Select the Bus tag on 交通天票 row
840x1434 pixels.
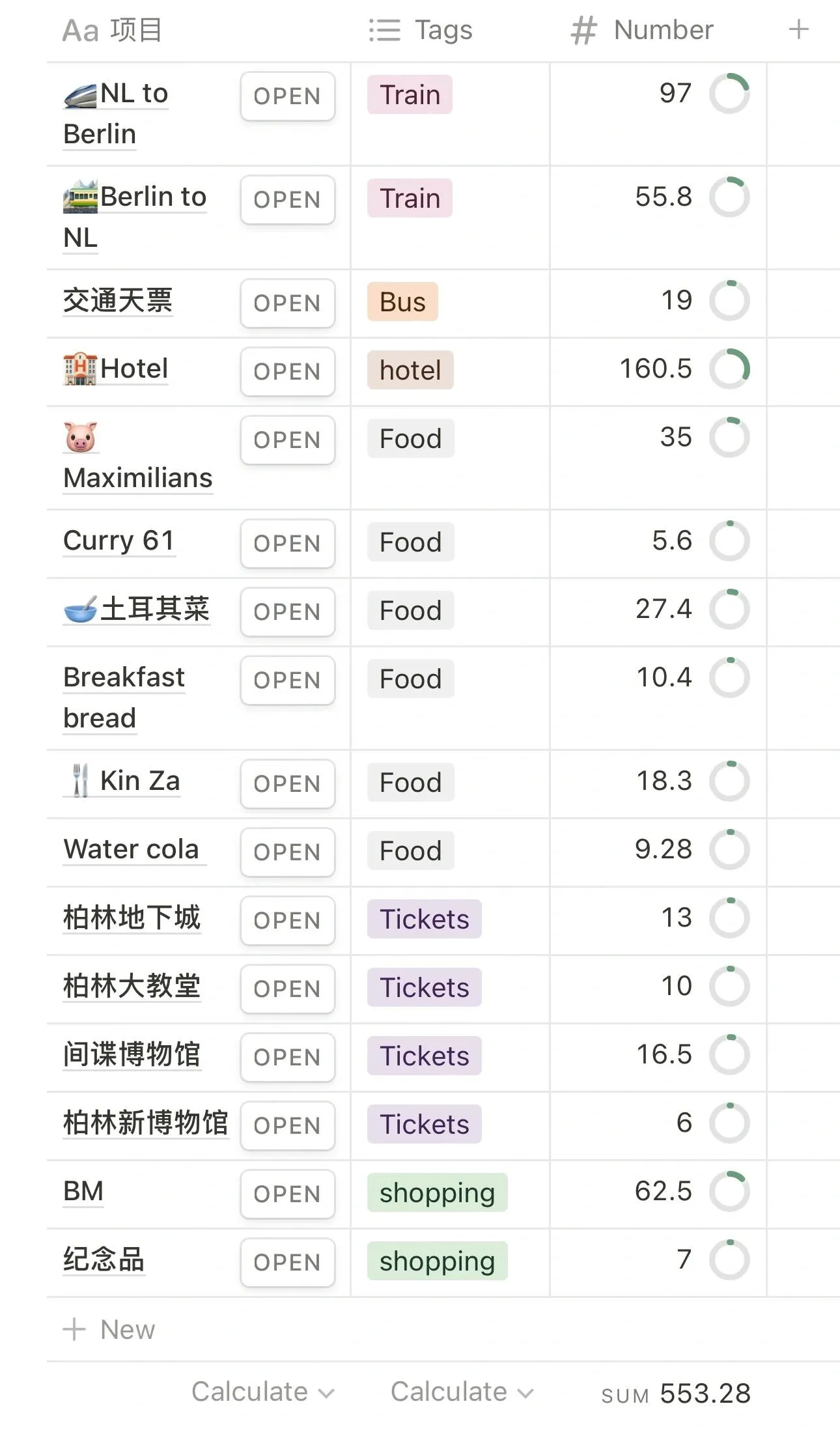(x=402, y=302)
